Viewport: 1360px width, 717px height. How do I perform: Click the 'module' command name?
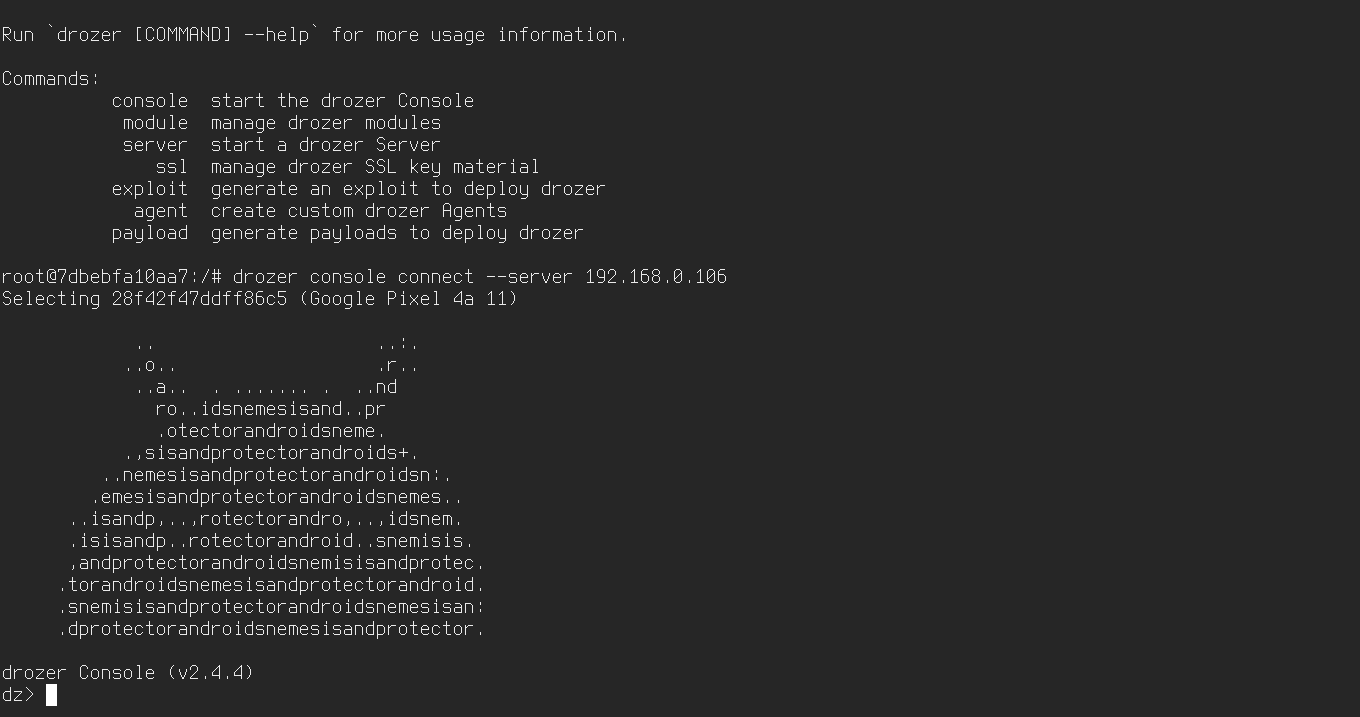click(155, 123)
